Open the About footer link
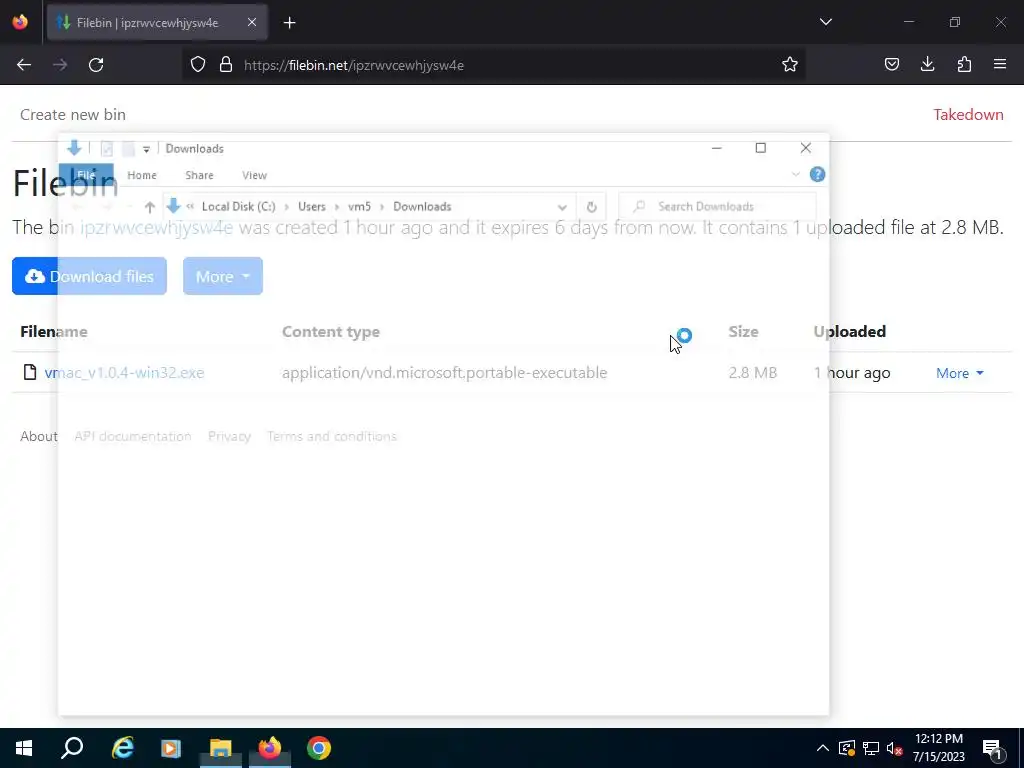1024x768 pixels. coord(39,436)
